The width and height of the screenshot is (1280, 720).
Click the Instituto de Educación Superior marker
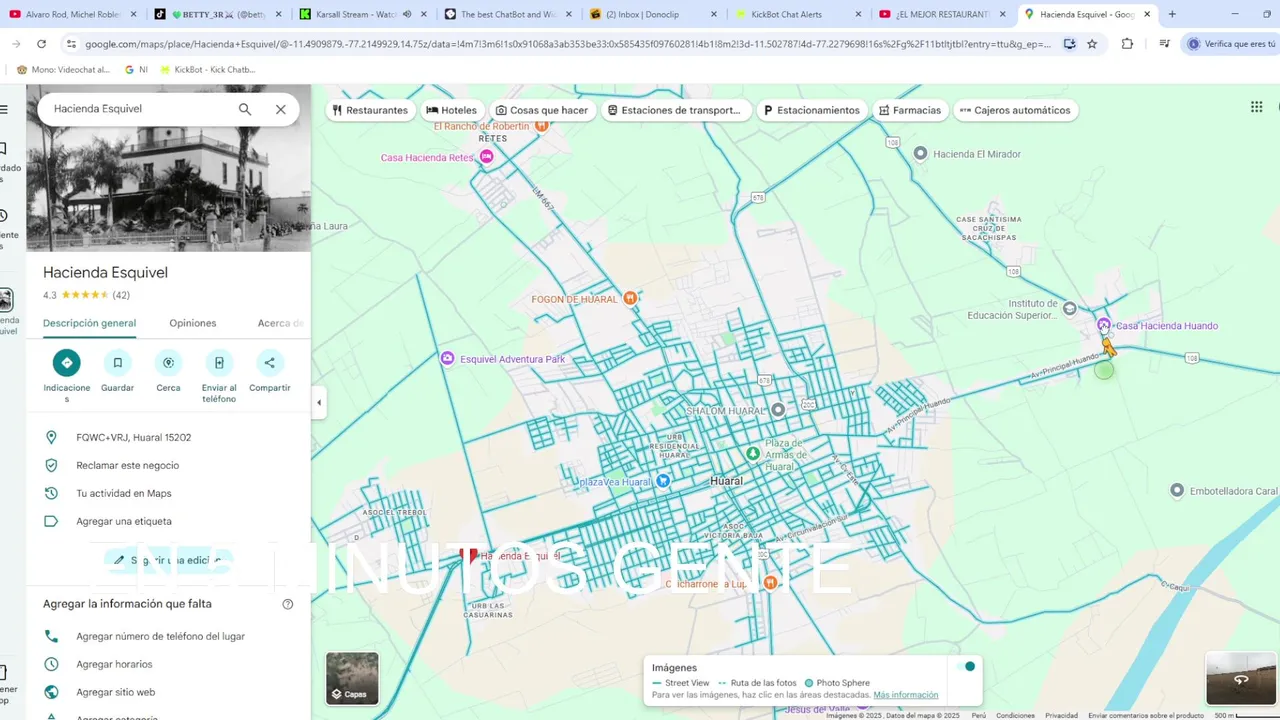pyautogui.click(x=1069, y=308)
